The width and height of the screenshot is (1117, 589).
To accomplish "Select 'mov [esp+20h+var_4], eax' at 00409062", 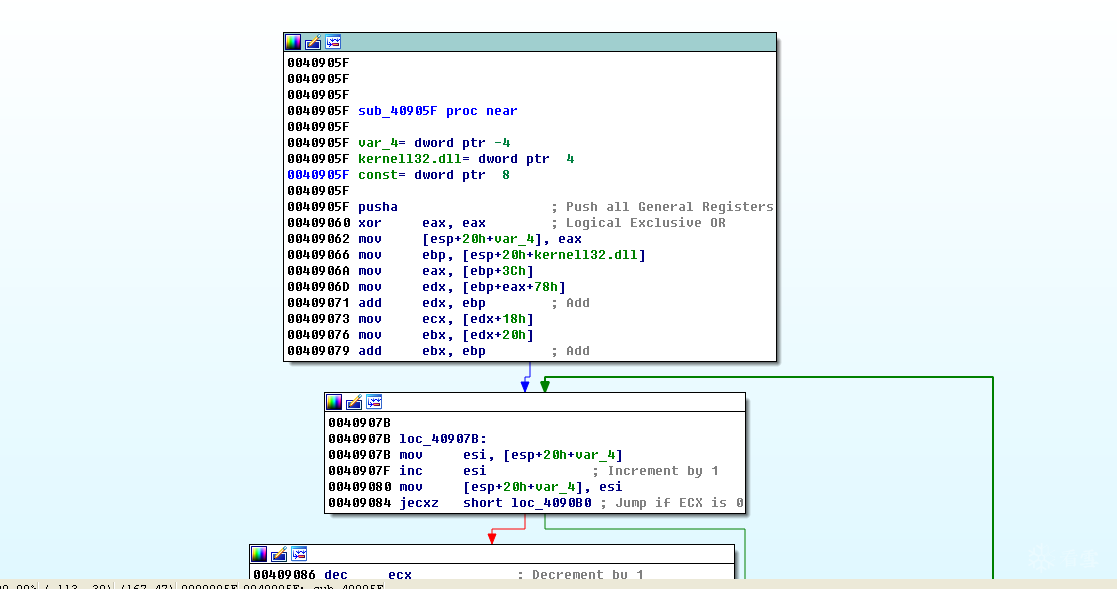I will click(x=469, y=239).
